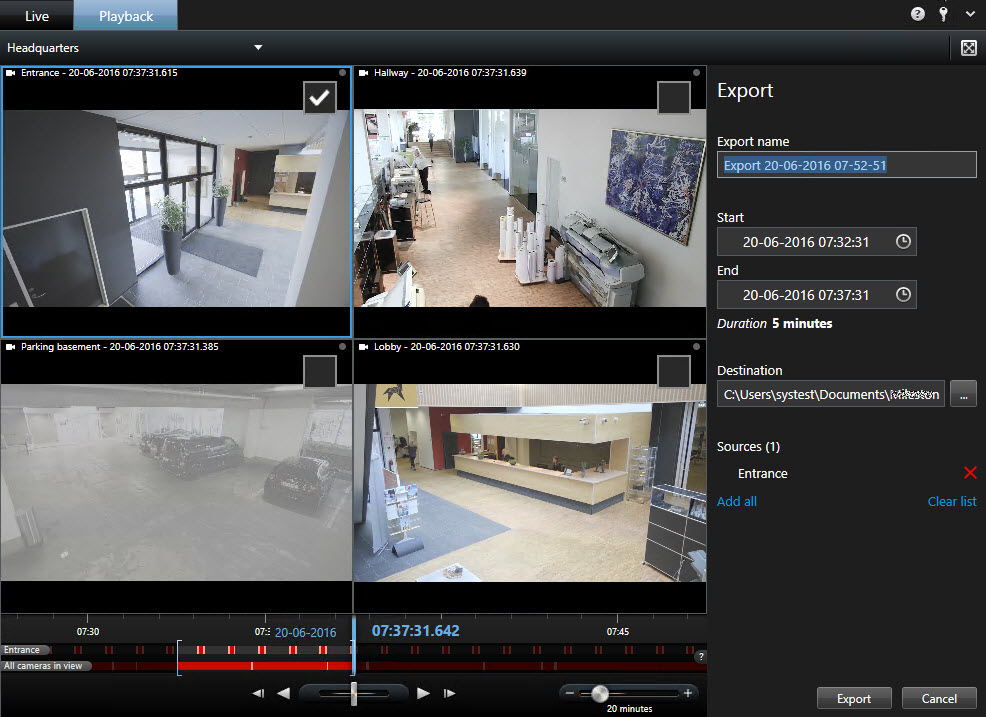Click the key login icon
The height and width of the screenshot is (717, 986).
pyautogui.click(x=943, y=14)
